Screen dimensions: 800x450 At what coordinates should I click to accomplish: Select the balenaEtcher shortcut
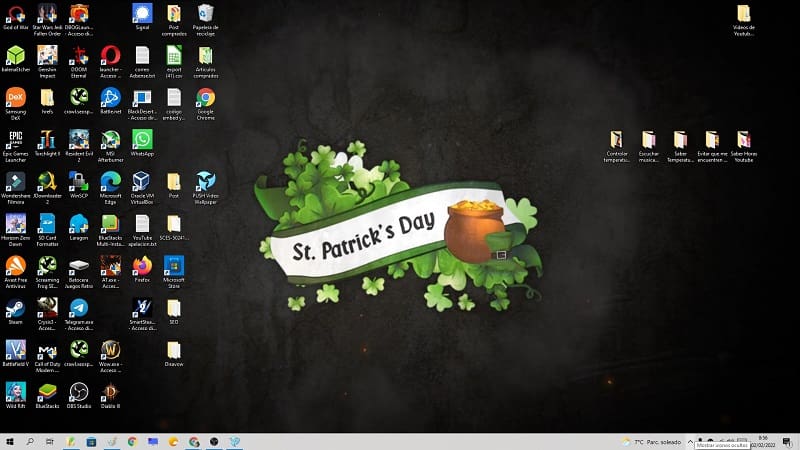15,60
